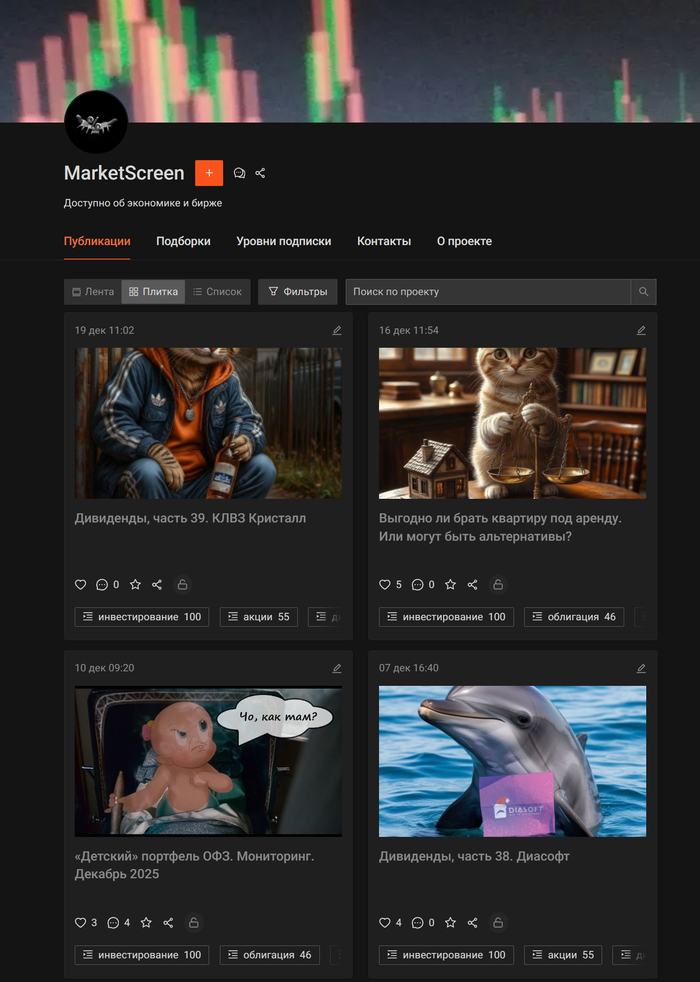Like the КЛВЗ Кристалл dividends post
Image resolution: width=700 pixels, height=982 pixels.
81,585
